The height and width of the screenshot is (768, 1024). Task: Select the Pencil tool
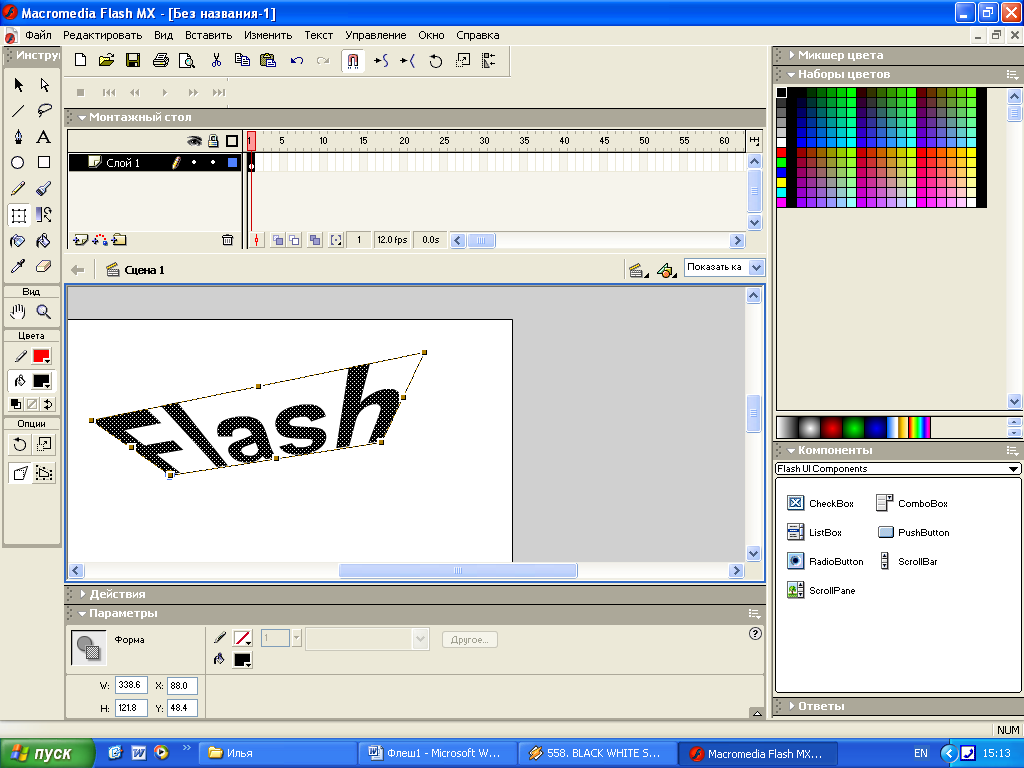(x=18, y=189)
